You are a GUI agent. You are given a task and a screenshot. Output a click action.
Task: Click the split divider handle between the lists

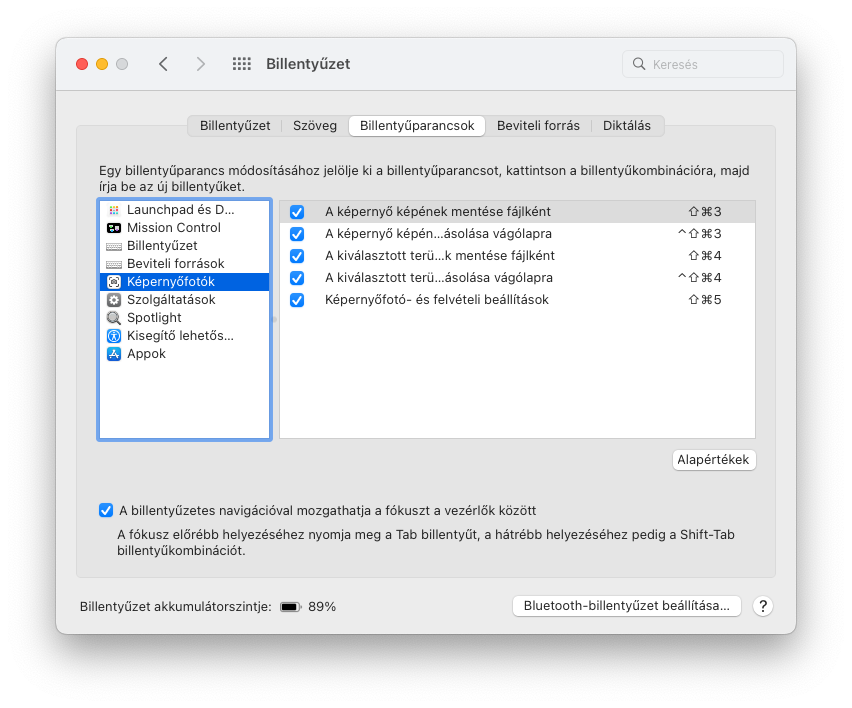point(275,319)
